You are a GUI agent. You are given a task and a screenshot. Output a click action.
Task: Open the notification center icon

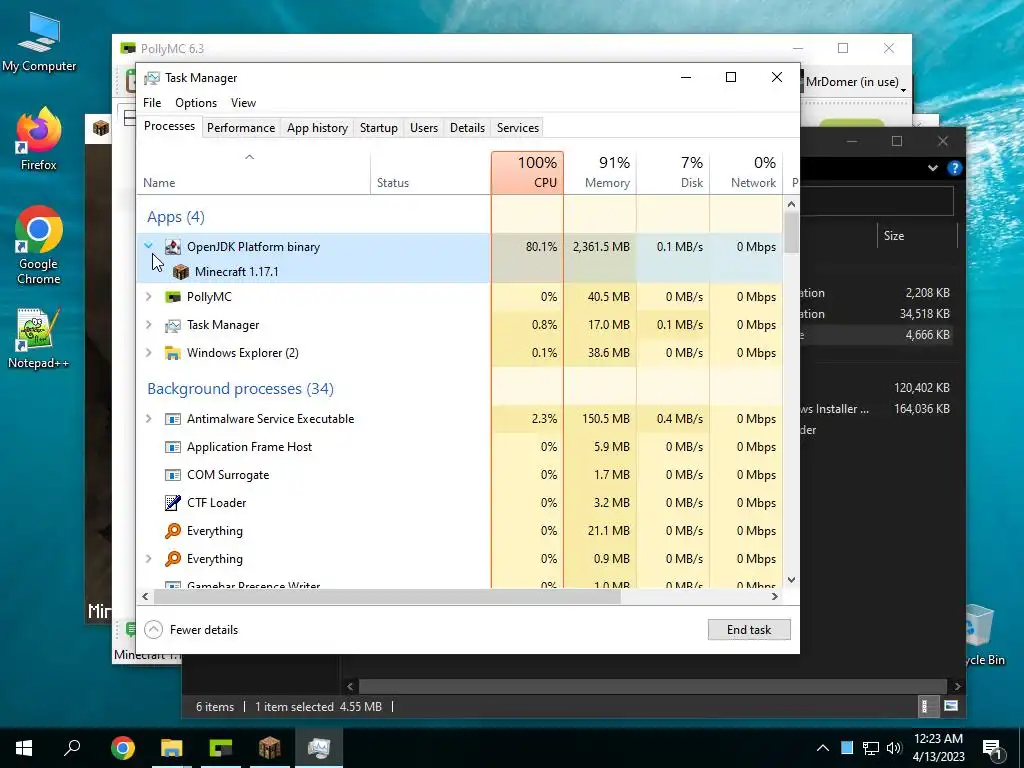pyautogui.click(x=992, y=748)
